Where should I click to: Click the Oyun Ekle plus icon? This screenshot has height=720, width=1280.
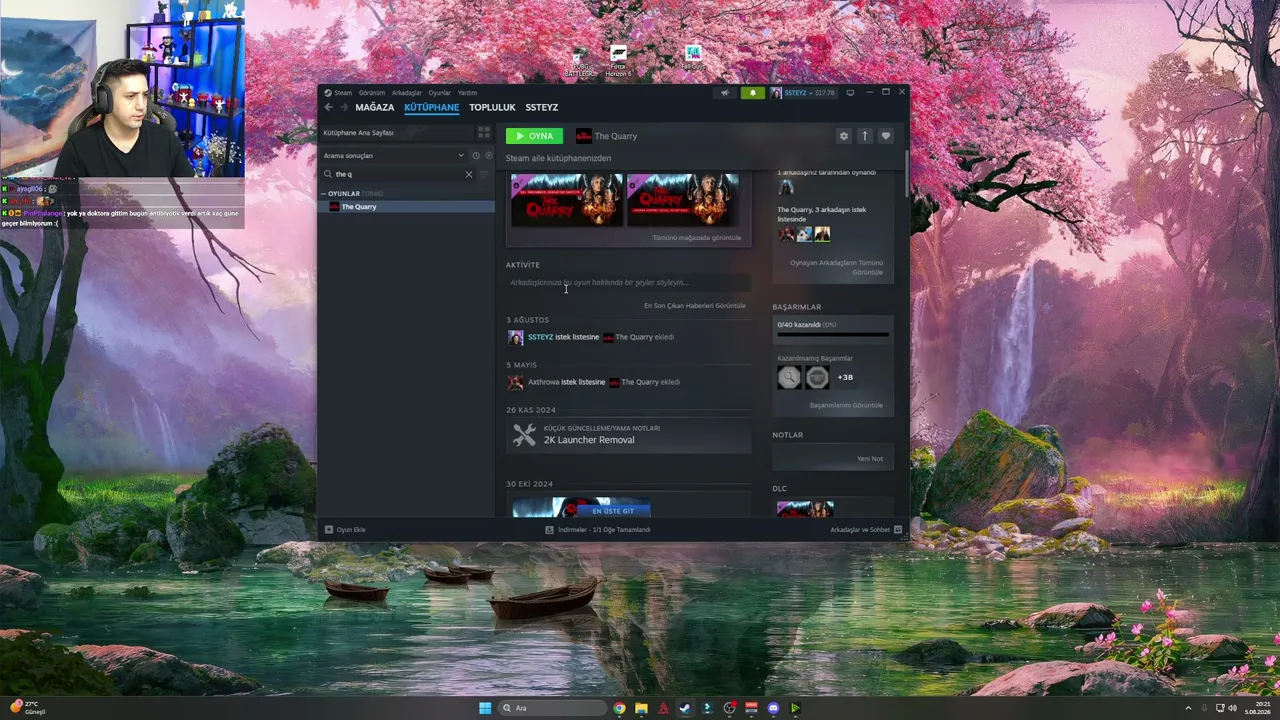tap(329, 530)
